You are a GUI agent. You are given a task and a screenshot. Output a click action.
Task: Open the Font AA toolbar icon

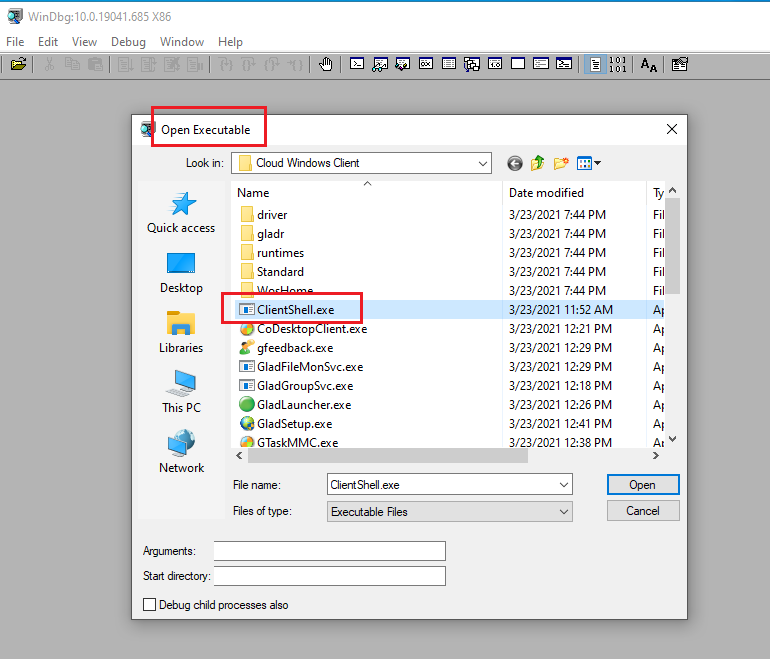[x=648, y=64]
